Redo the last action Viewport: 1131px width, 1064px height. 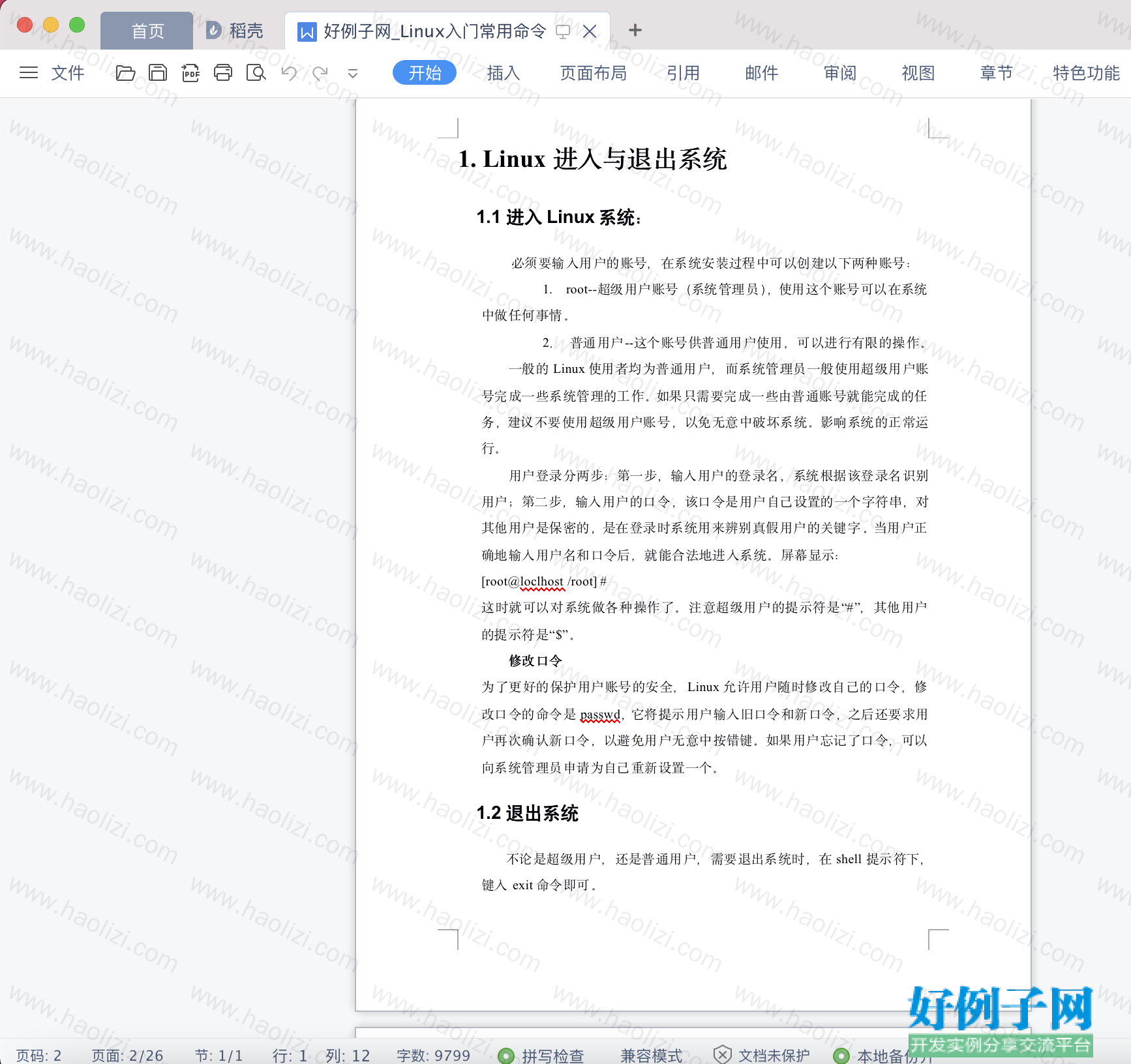(x=320, y=73)
